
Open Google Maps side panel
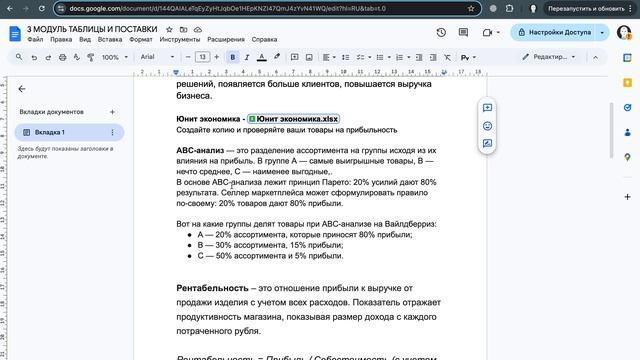627,157
